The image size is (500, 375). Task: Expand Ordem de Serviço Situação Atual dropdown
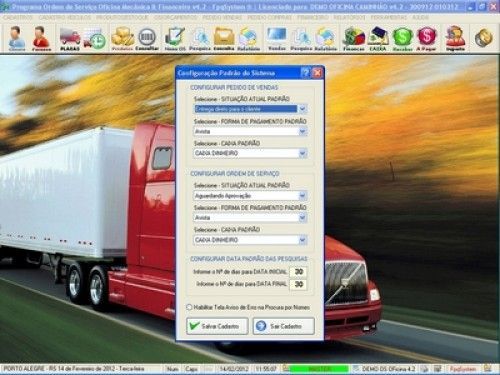302,195
